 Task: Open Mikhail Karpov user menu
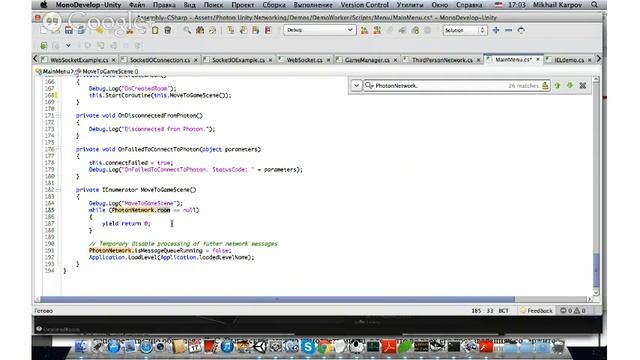pyautogui.click(x=557, y=5)
